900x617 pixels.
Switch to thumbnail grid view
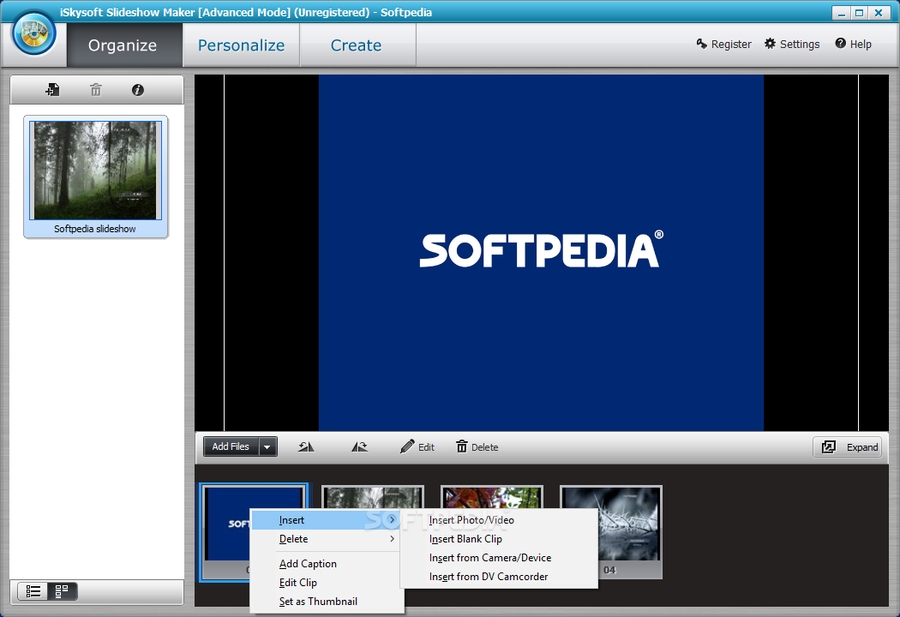[62, 591]
